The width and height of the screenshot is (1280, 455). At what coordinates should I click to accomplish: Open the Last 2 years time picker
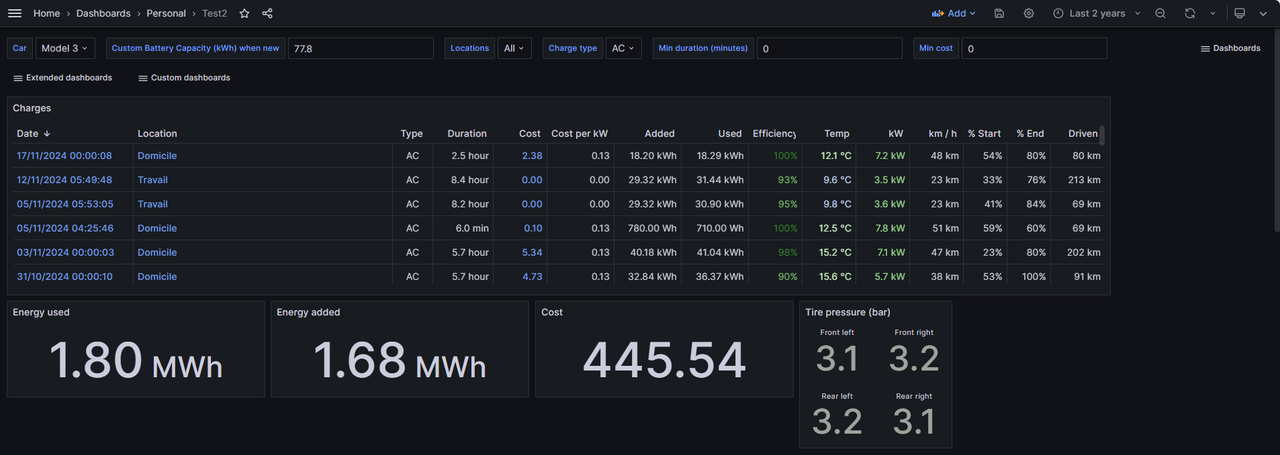coord(1095,13)
